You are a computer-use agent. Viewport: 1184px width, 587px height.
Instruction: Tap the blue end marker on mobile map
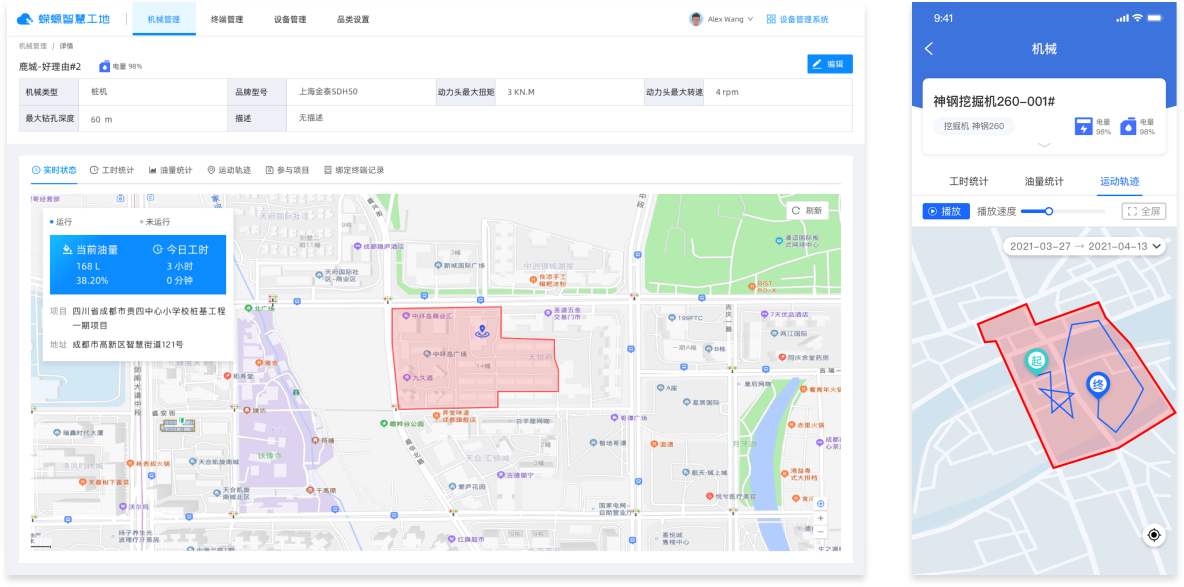point(1097,385)
